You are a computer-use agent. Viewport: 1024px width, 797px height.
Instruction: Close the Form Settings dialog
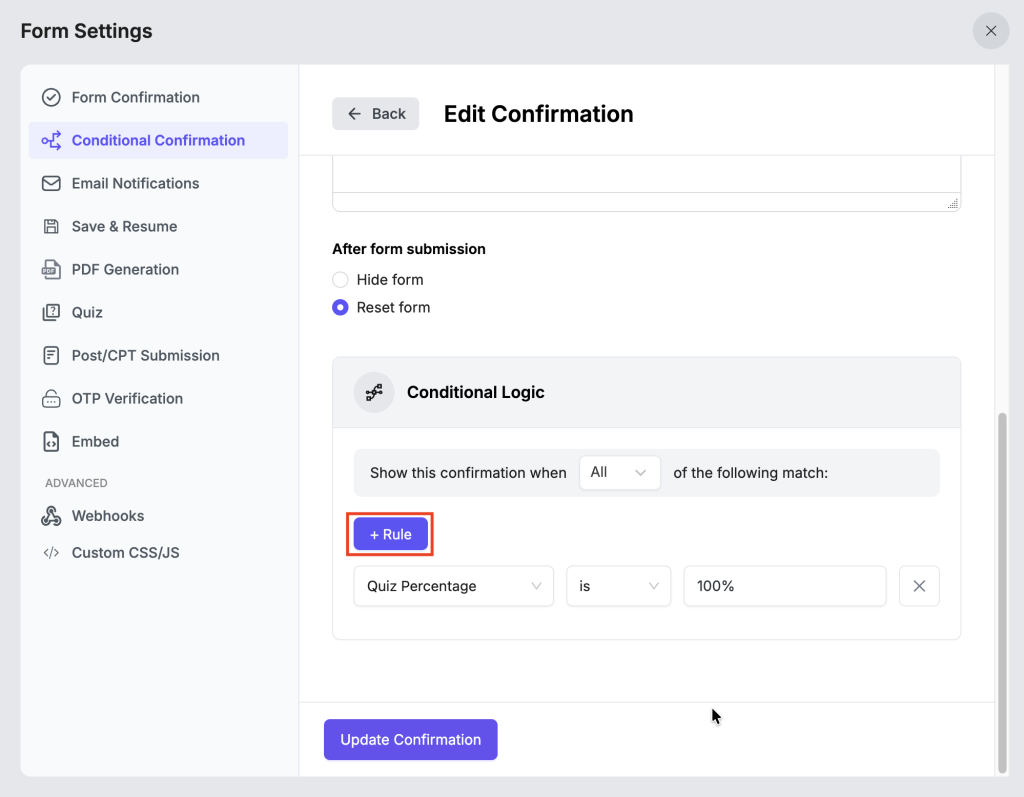(x=991, y=31)
